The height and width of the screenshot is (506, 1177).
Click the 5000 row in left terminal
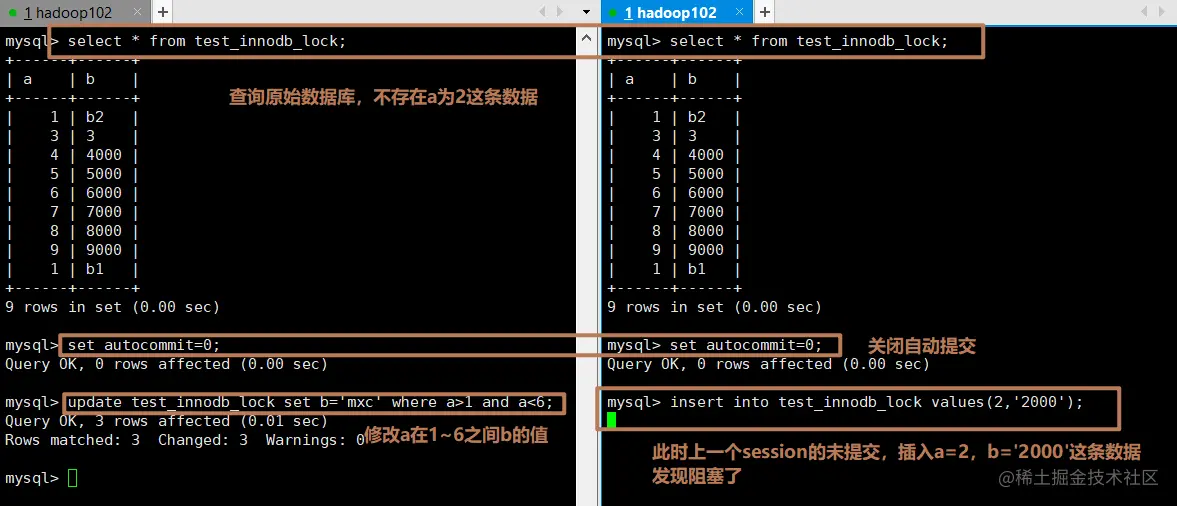(x=72, y=174)
